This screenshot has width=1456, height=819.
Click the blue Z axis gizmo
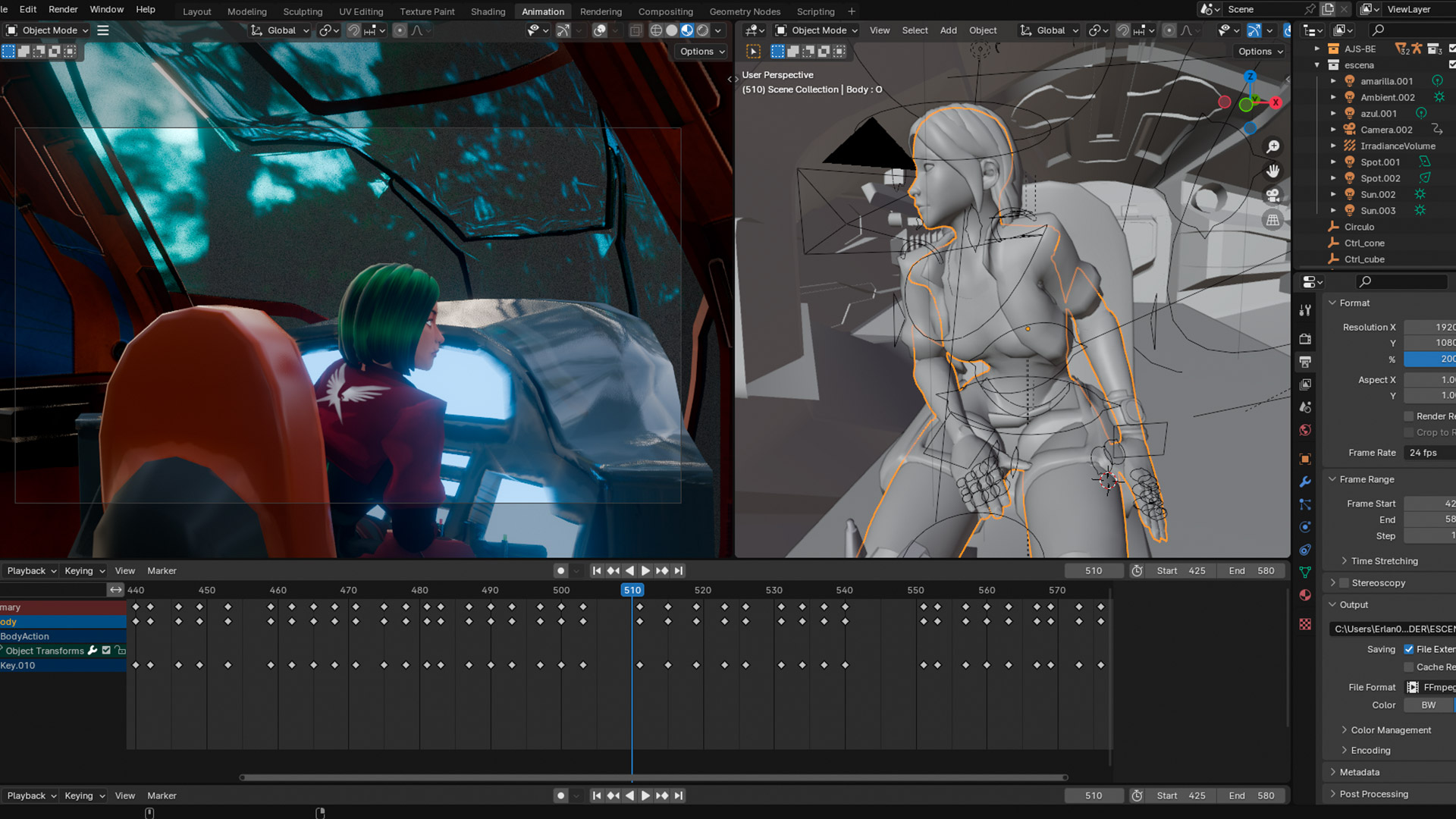tap(1250, 77)
